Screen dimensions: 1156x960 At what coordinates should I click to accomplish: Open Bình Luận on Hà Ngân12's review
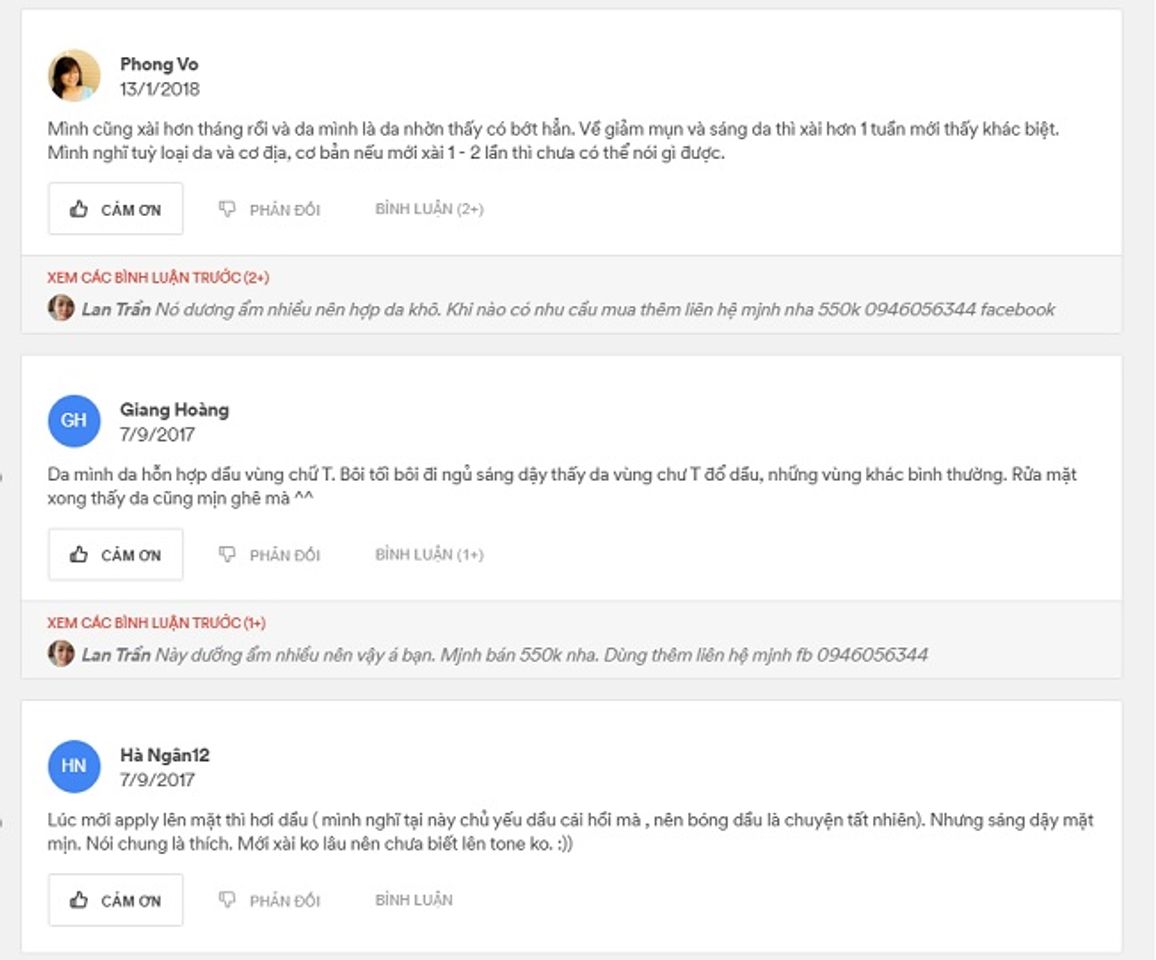click(414, 900)
